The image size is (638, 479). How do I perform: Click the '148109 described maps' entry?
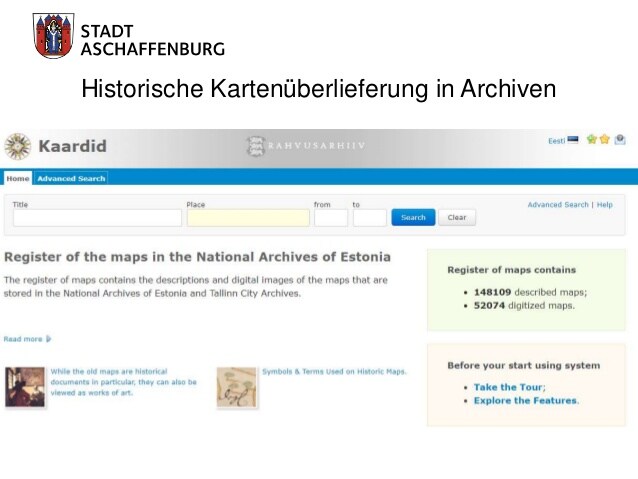[531, 292]
